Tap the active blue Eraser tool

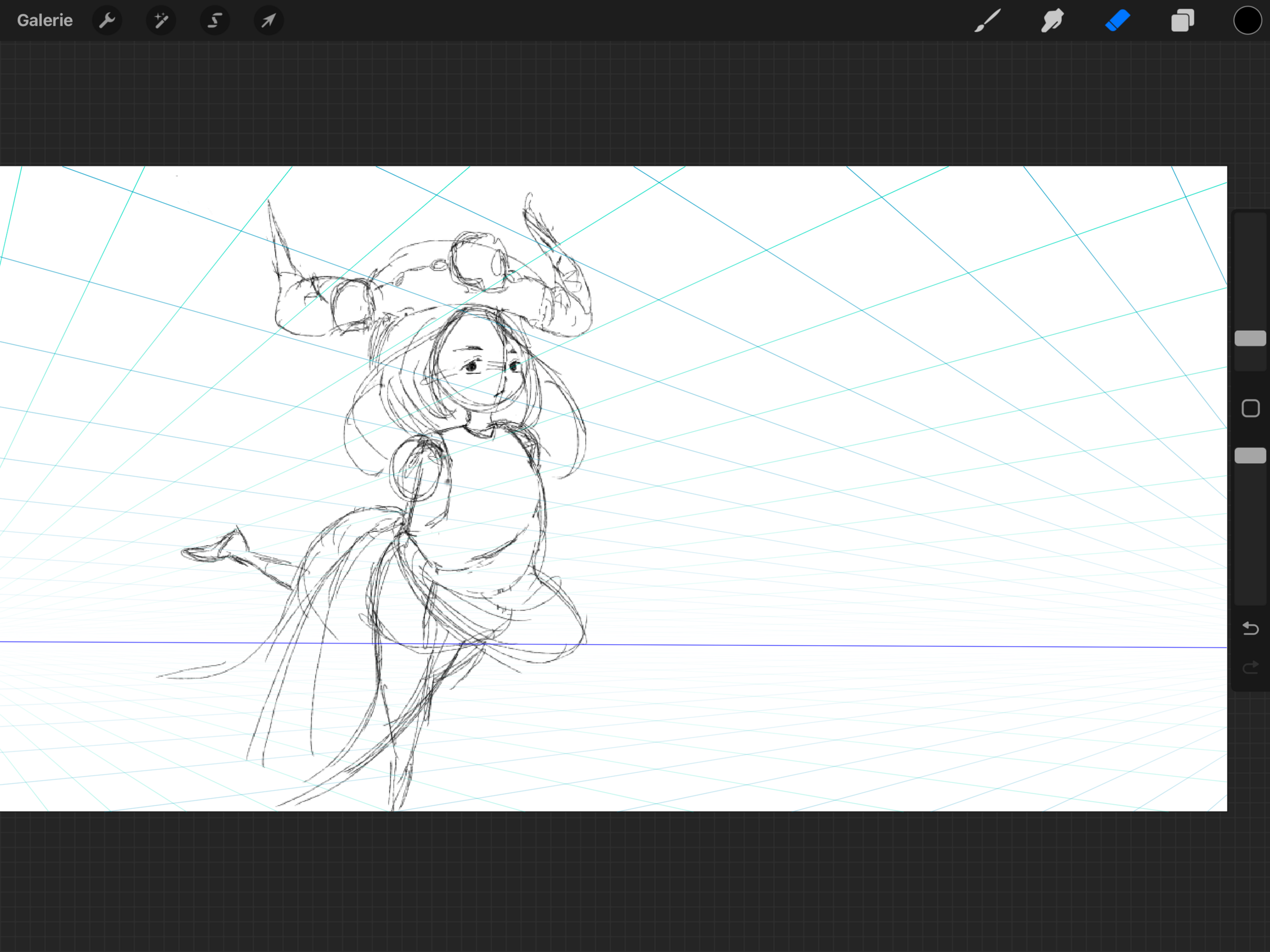tap(1117, 21)
